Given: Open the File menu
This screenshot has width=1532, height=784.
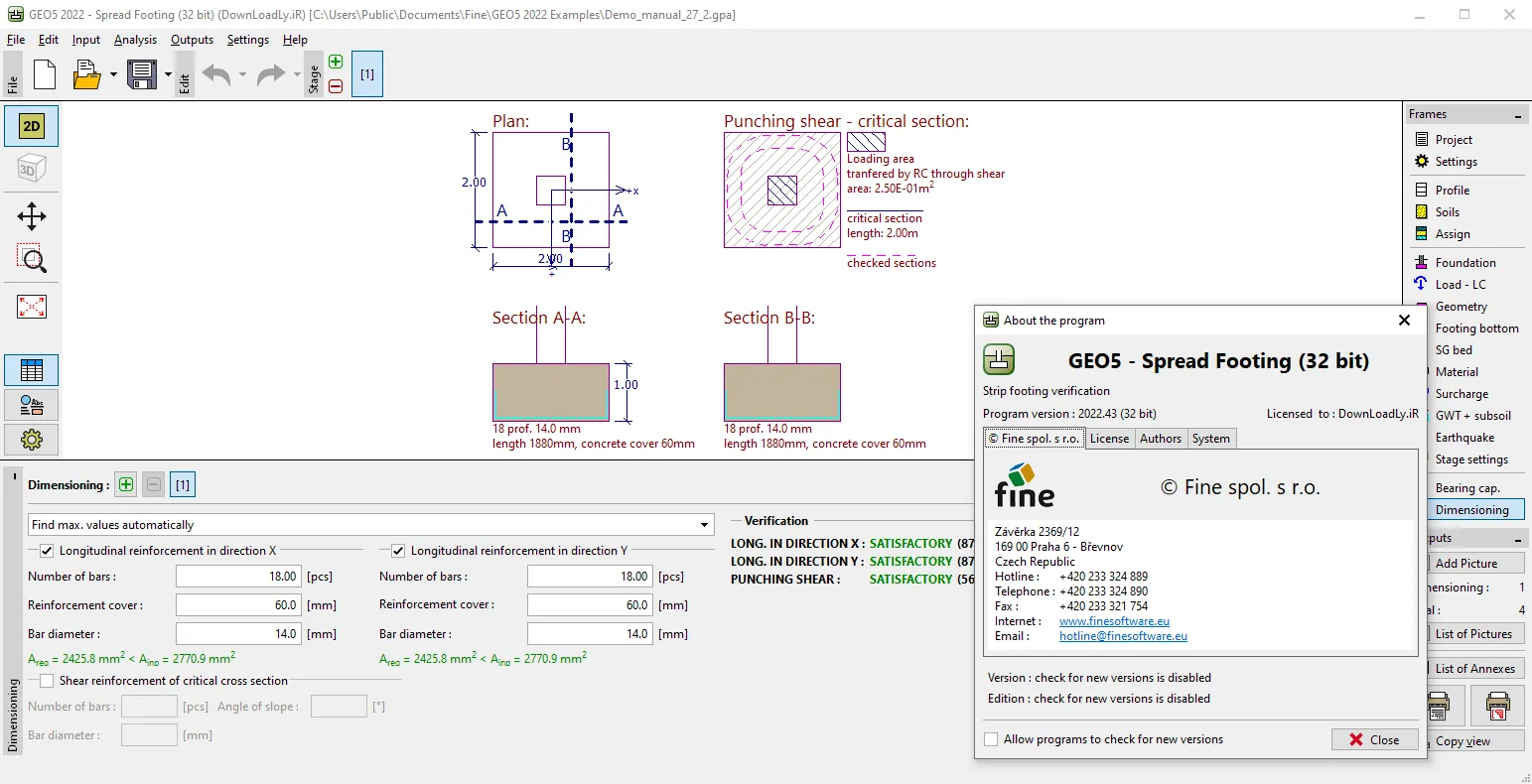Looking at the screenshot, I should [16, 40].
